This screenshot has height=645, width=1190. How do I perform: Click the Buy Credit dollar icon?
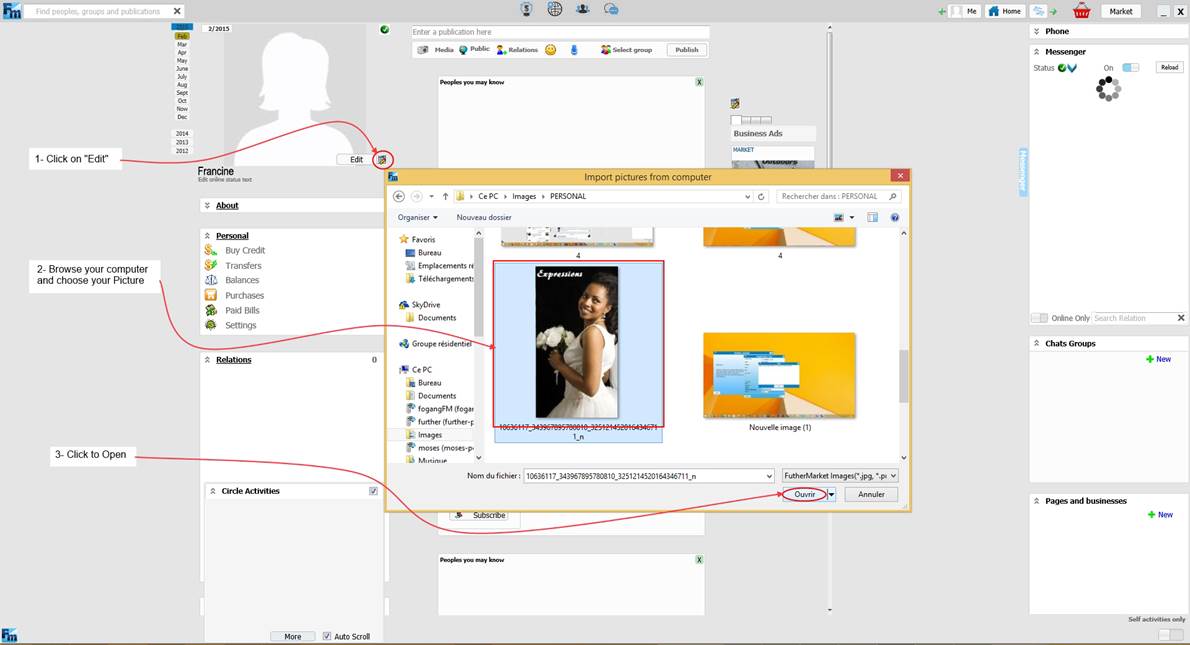click(x=211, y=250)
